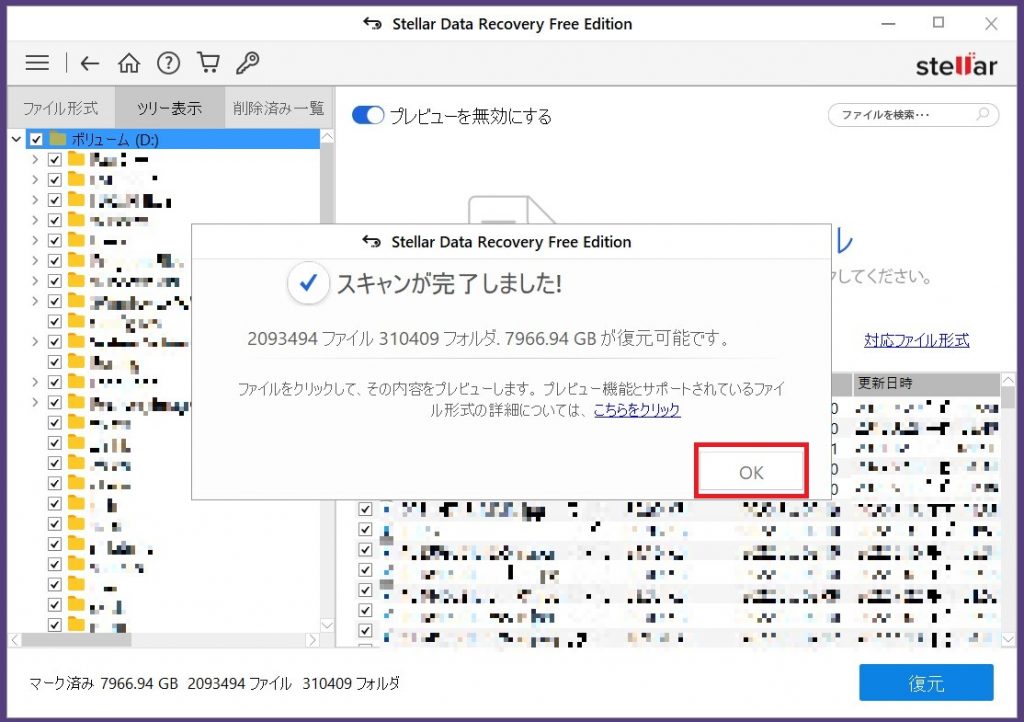Click tree panel scroll down arrow
This screenshot has height=722, width=1024.
[x=327, y=625]
